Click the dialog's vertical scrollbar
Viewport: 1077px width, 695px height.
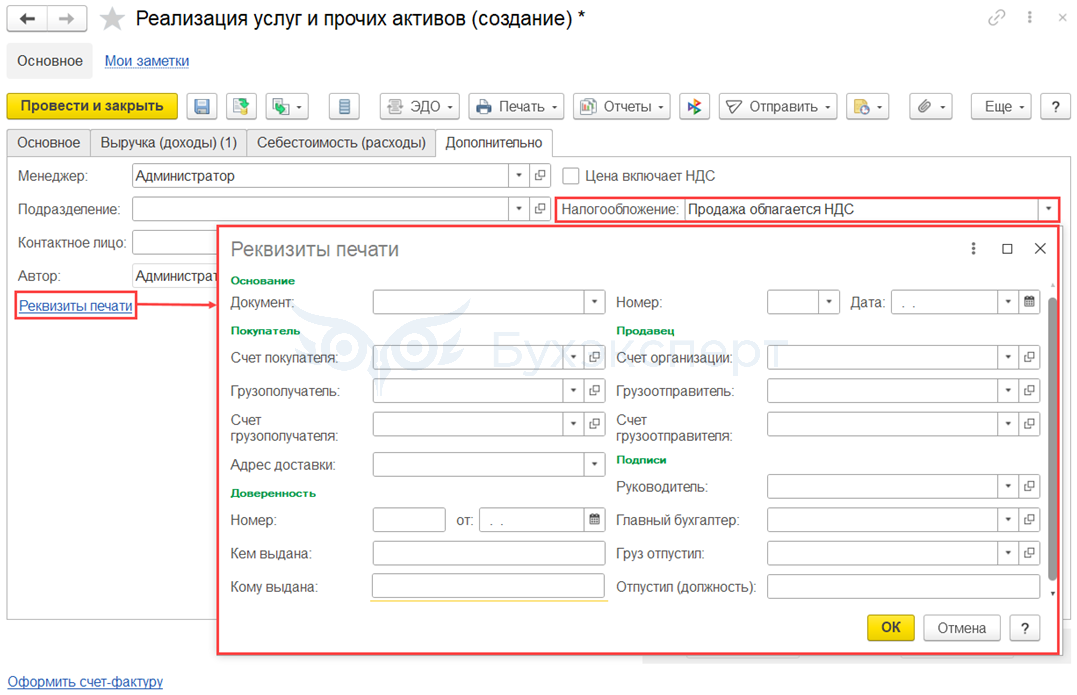[x=1052, y=440]
